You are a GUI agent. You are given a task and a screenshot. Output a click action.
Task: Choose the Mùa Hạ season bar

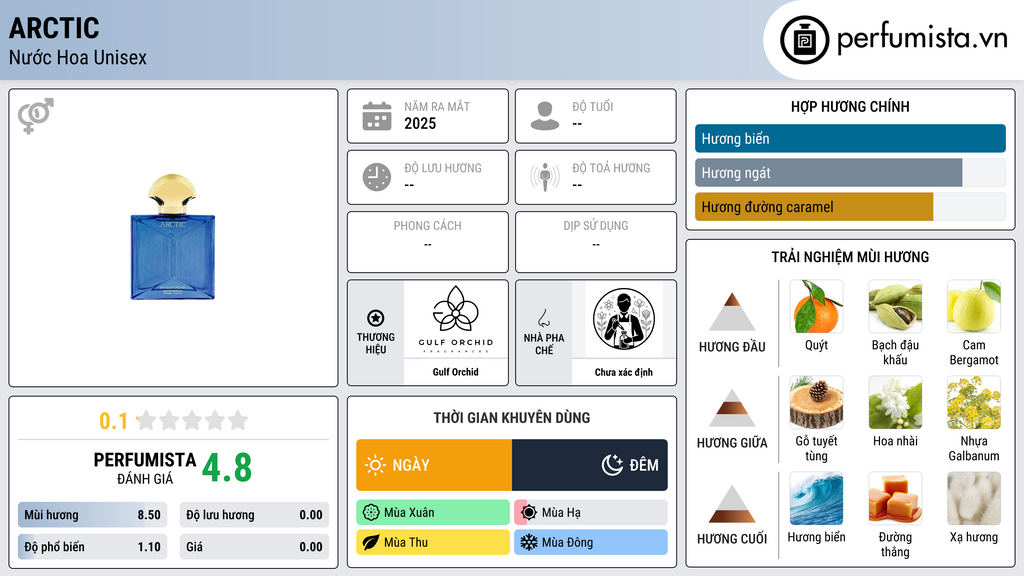[x=591, y=513]
